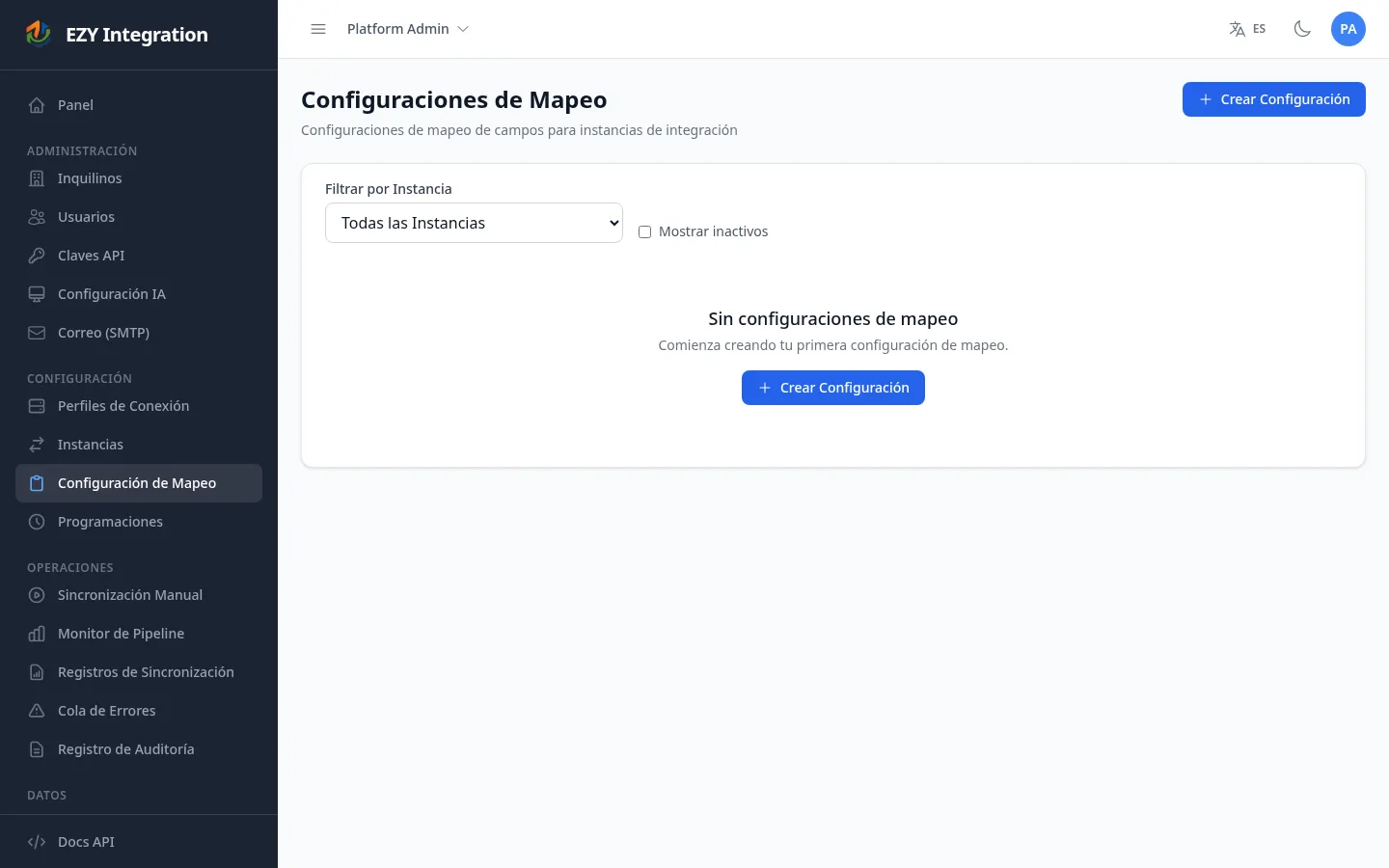The image size is (1389, 868).
Task: Open Correo (SMTP) settings entry
Action: (139, 333)
